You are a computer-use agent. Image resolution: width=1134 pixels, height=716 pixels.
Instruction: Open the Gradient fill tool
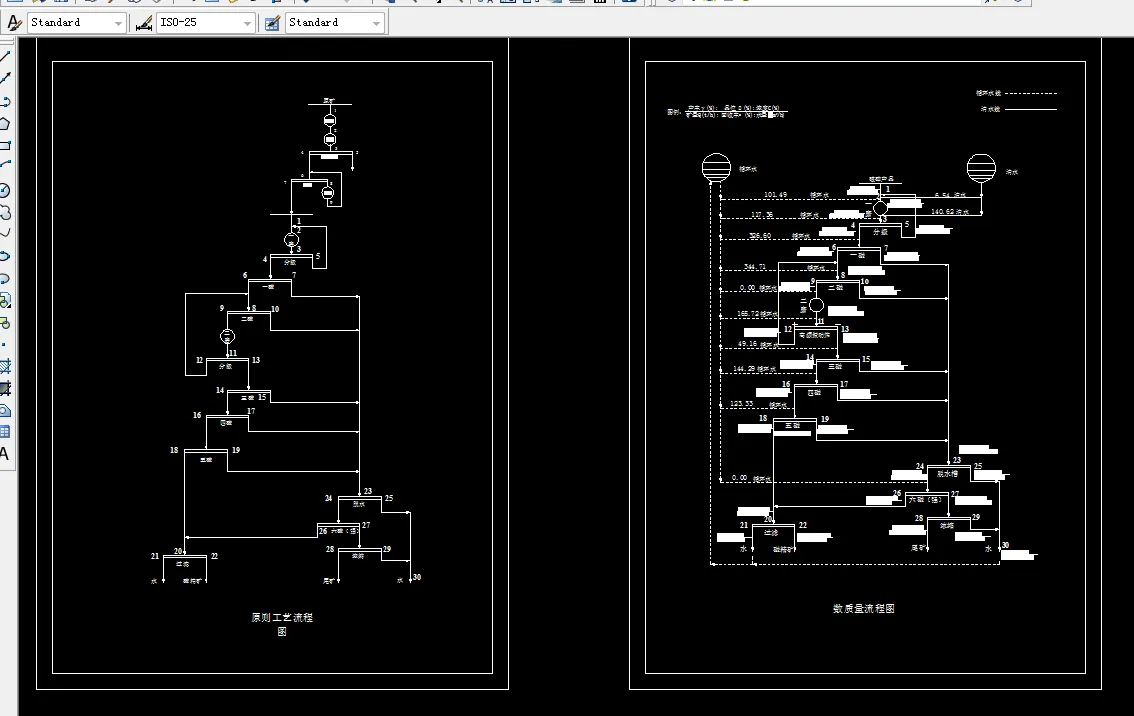[x=5, y=388]
